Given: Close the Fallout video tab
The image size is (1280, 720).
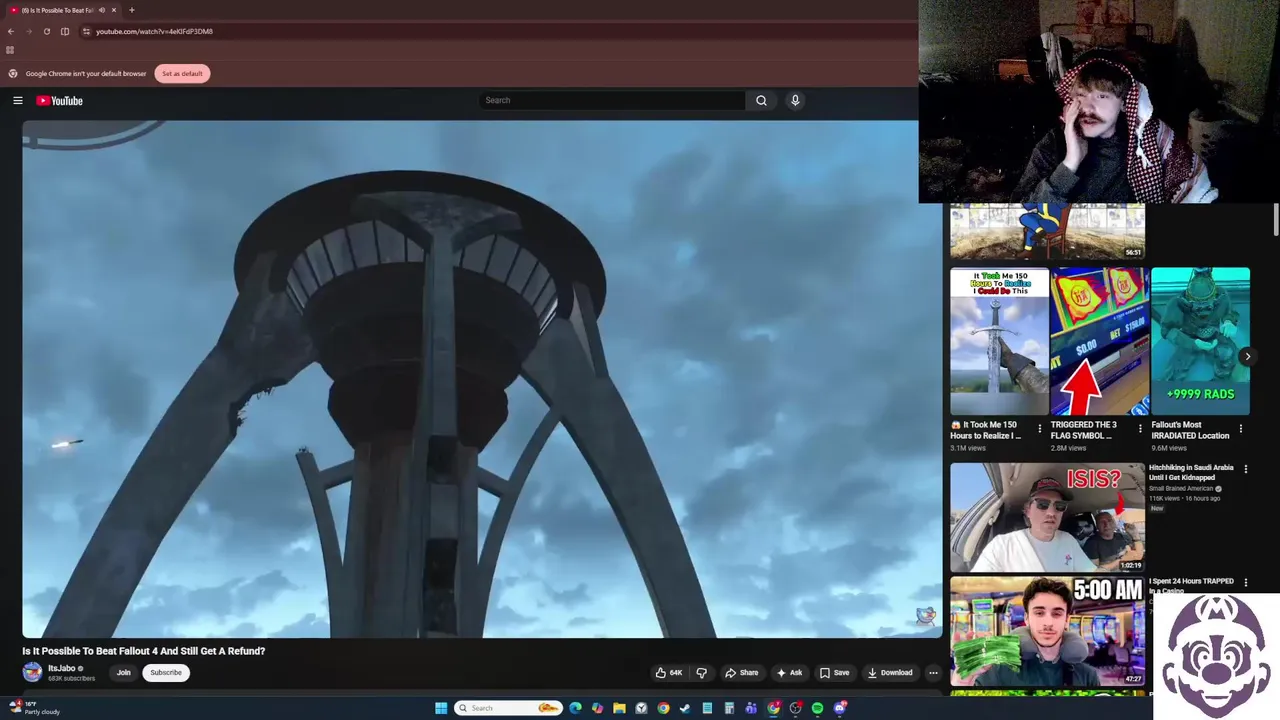Looking at the screenshot, I should [114, 10].
